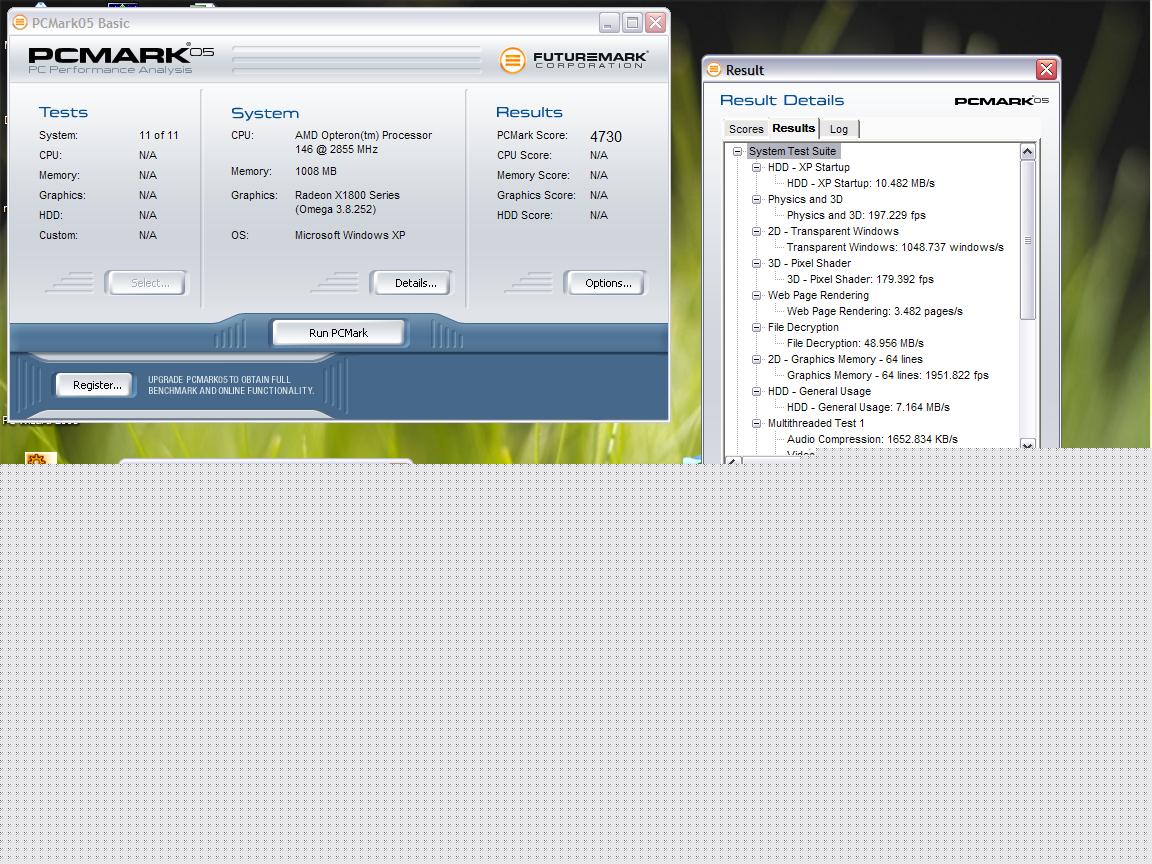Collapse the HDD - XP Startup node
Viewport: 1152px width, 864px height.
tap(756, 168)
